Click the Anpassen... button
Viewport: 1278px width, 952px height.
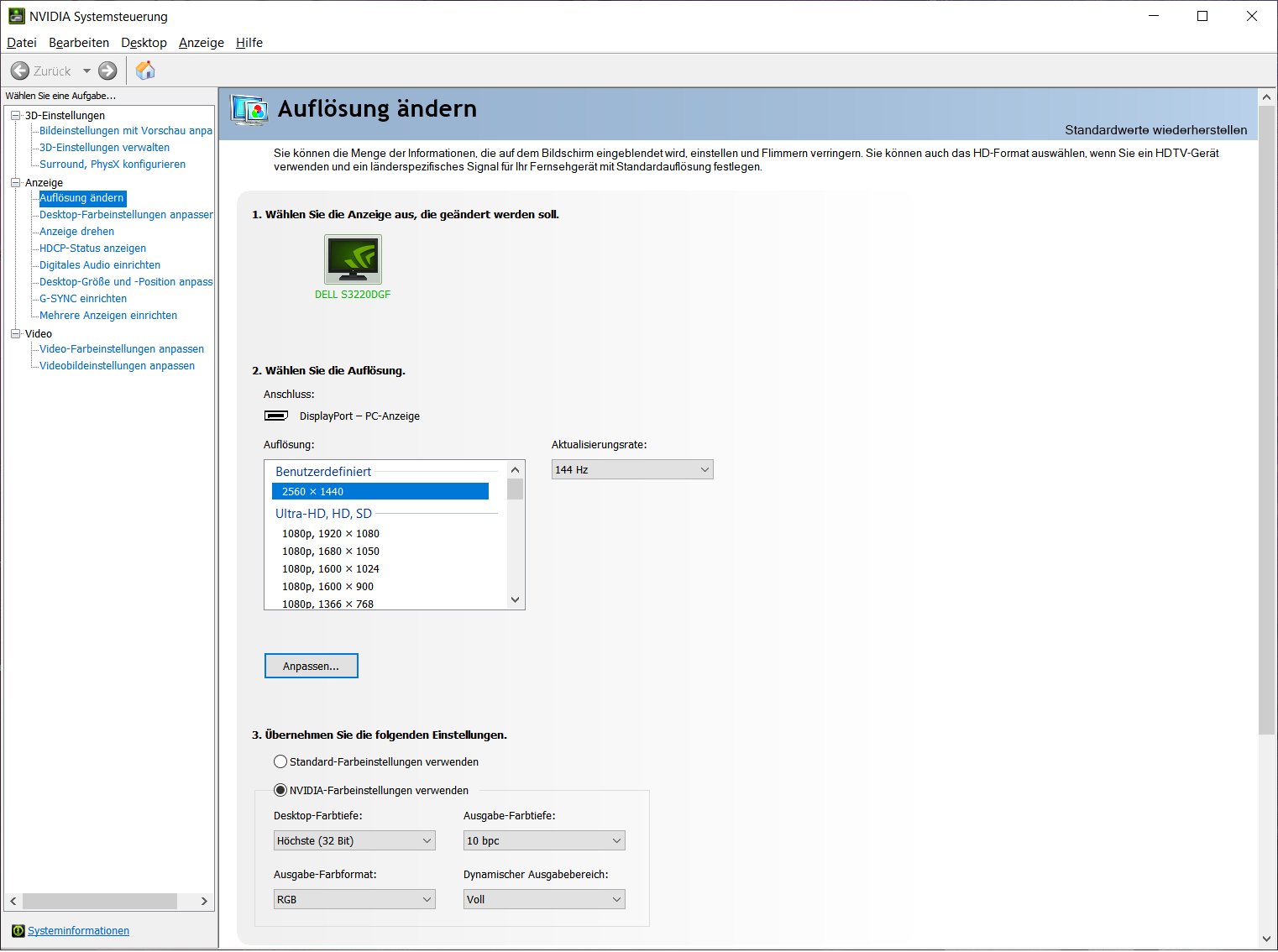tap(312, 666)
